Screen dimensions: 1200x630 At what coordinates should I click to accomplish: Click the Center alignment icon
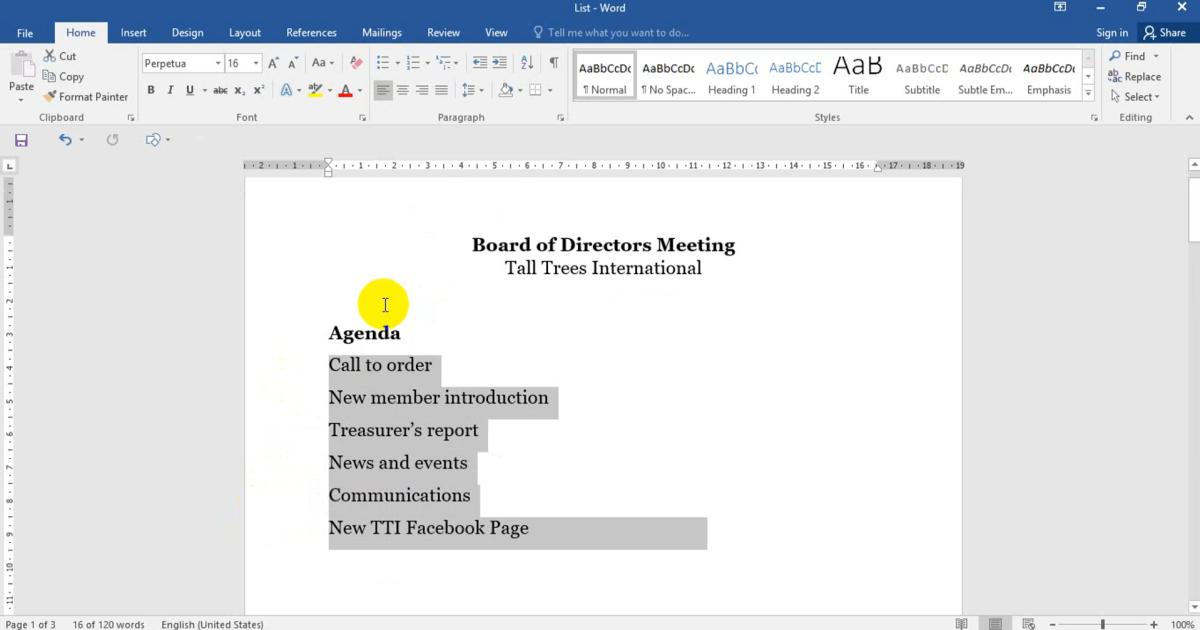[402, 90]
